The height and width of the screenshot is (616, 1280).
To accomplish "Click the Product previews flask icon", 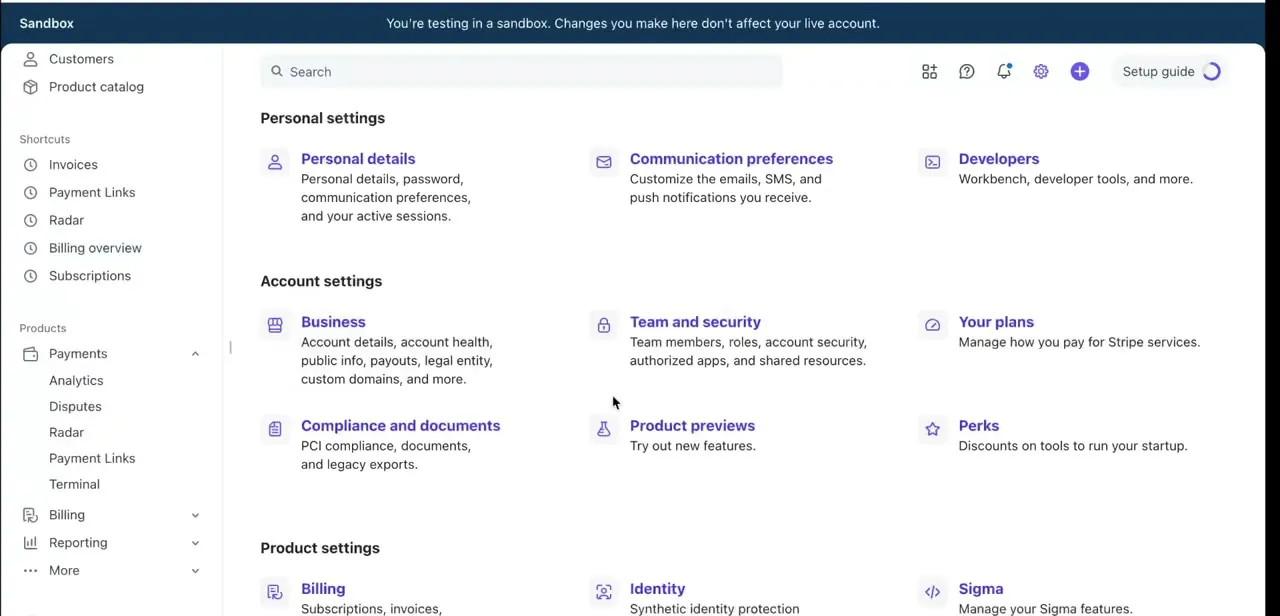I will coord(604,429).
